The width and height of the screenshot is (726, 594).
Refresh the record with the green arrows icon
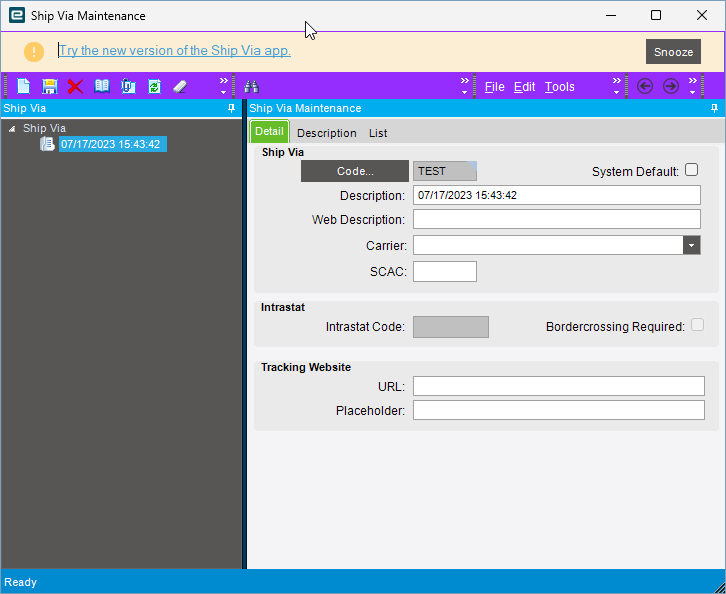(154, 86)
